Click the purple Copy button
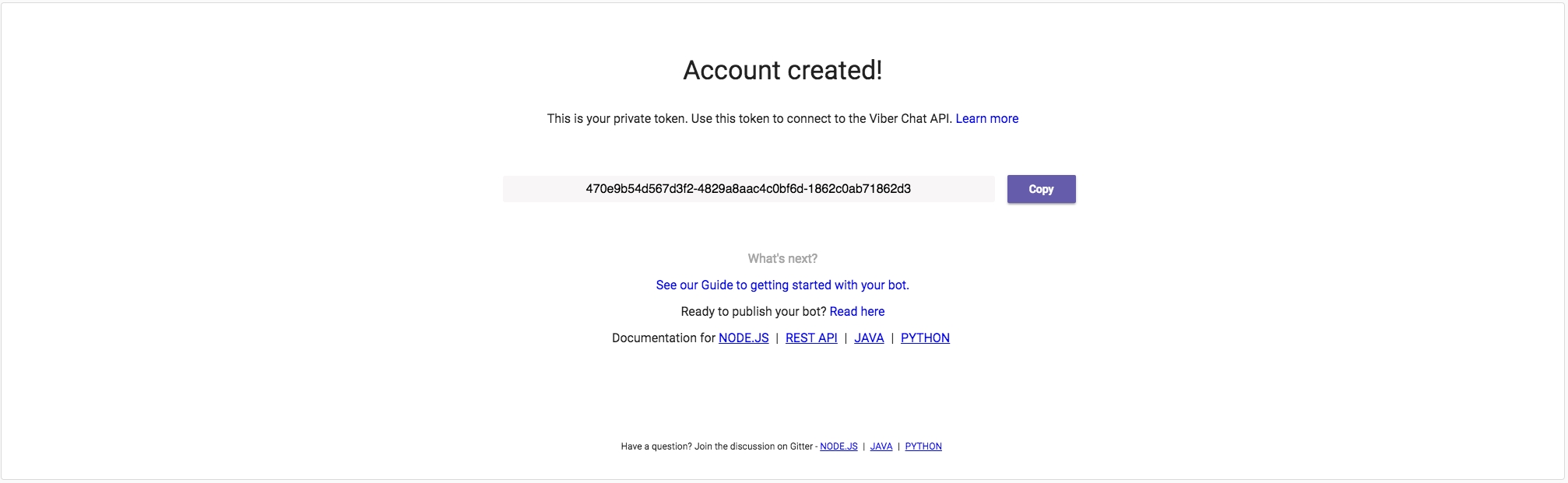 coord(1041,189)
